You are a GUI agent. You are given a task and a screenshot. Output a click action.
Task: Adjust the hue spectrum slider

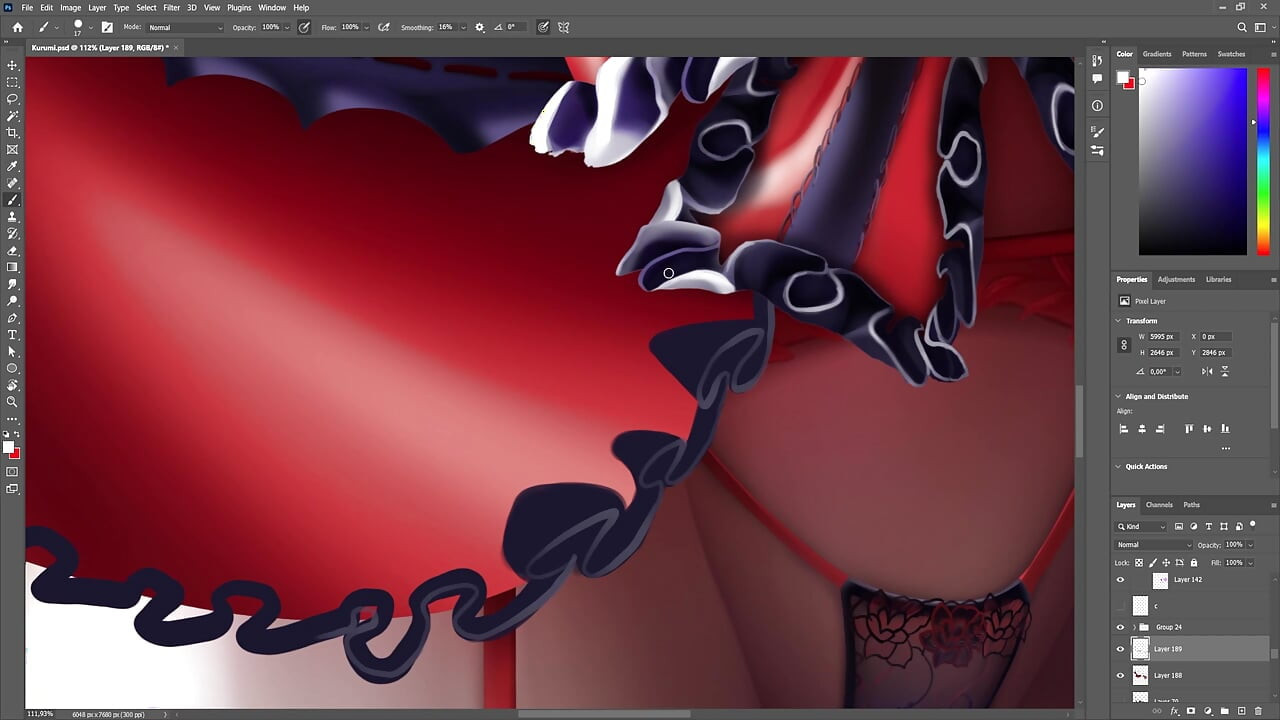point(1263,161)
